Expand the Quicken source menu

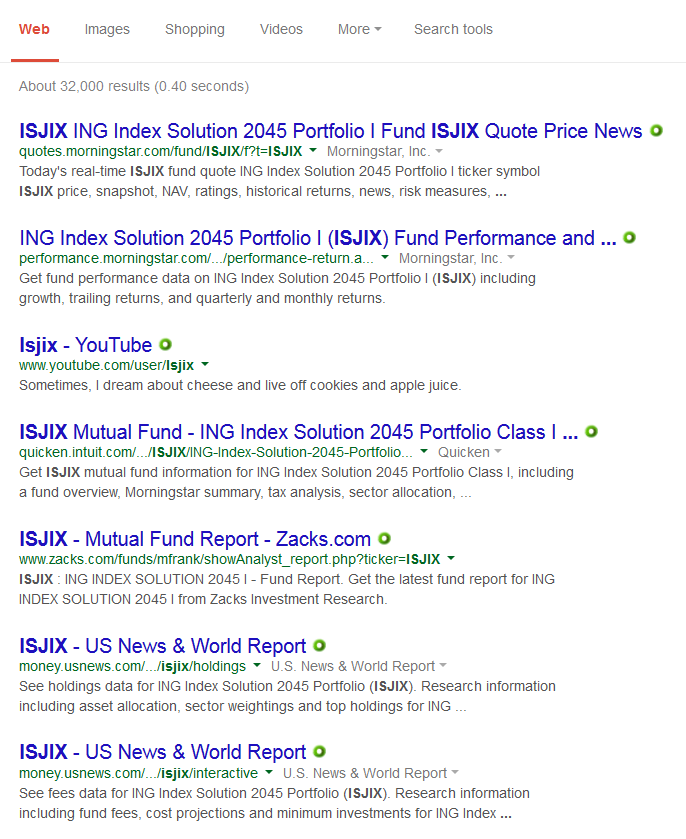498,452
